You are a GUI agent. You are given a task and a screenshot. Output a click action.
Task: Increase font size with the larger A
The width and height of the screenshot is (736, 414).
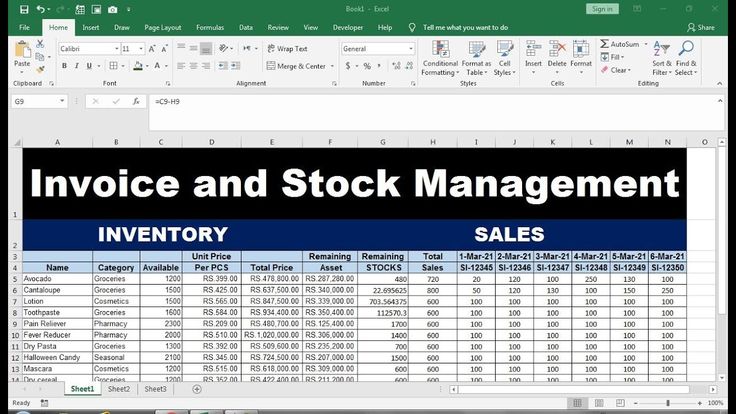[x=152, y=49]
